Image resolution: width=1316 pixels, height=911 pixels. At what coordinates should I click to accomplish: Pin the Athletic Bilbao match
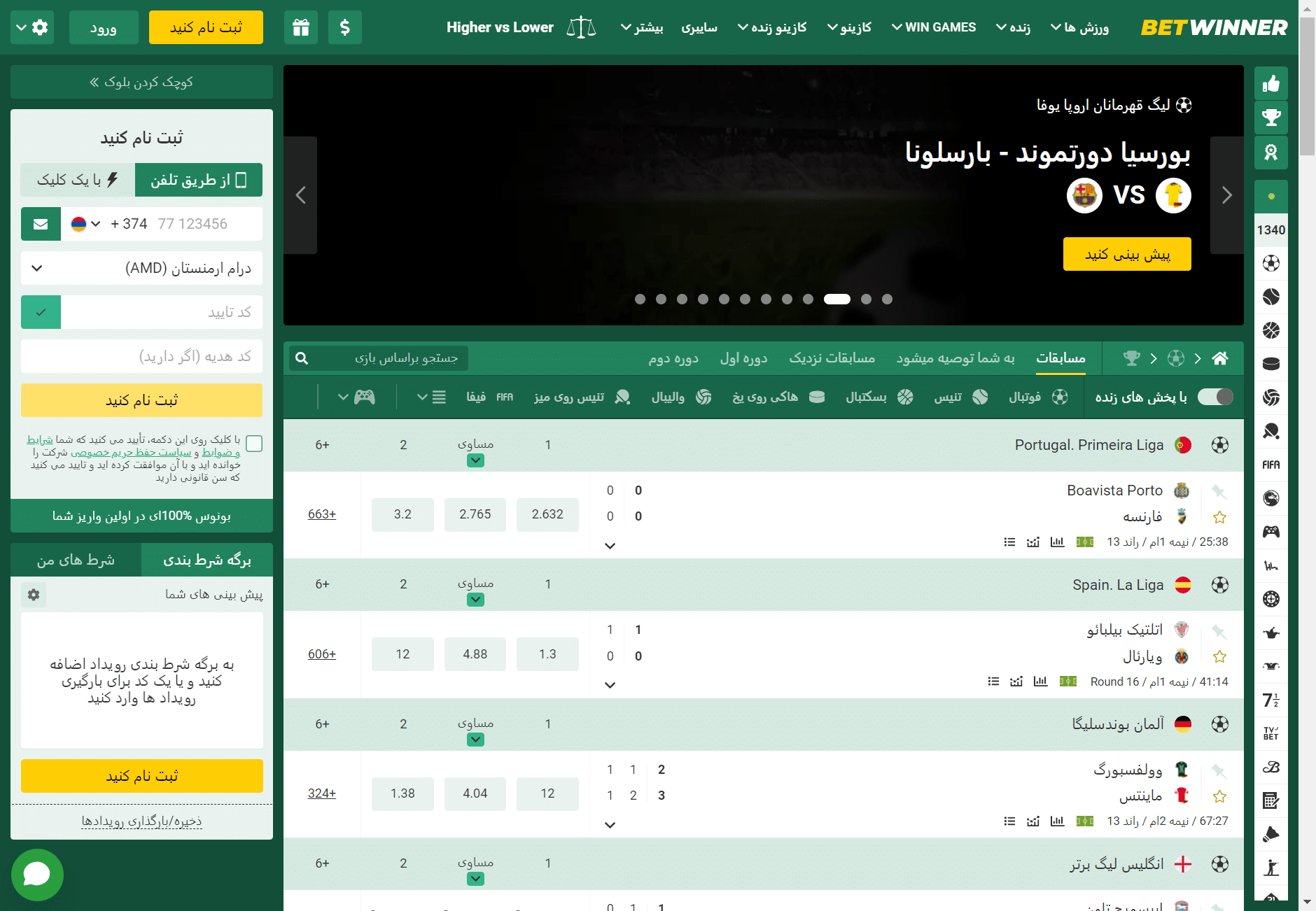(x=1219, y=631)
